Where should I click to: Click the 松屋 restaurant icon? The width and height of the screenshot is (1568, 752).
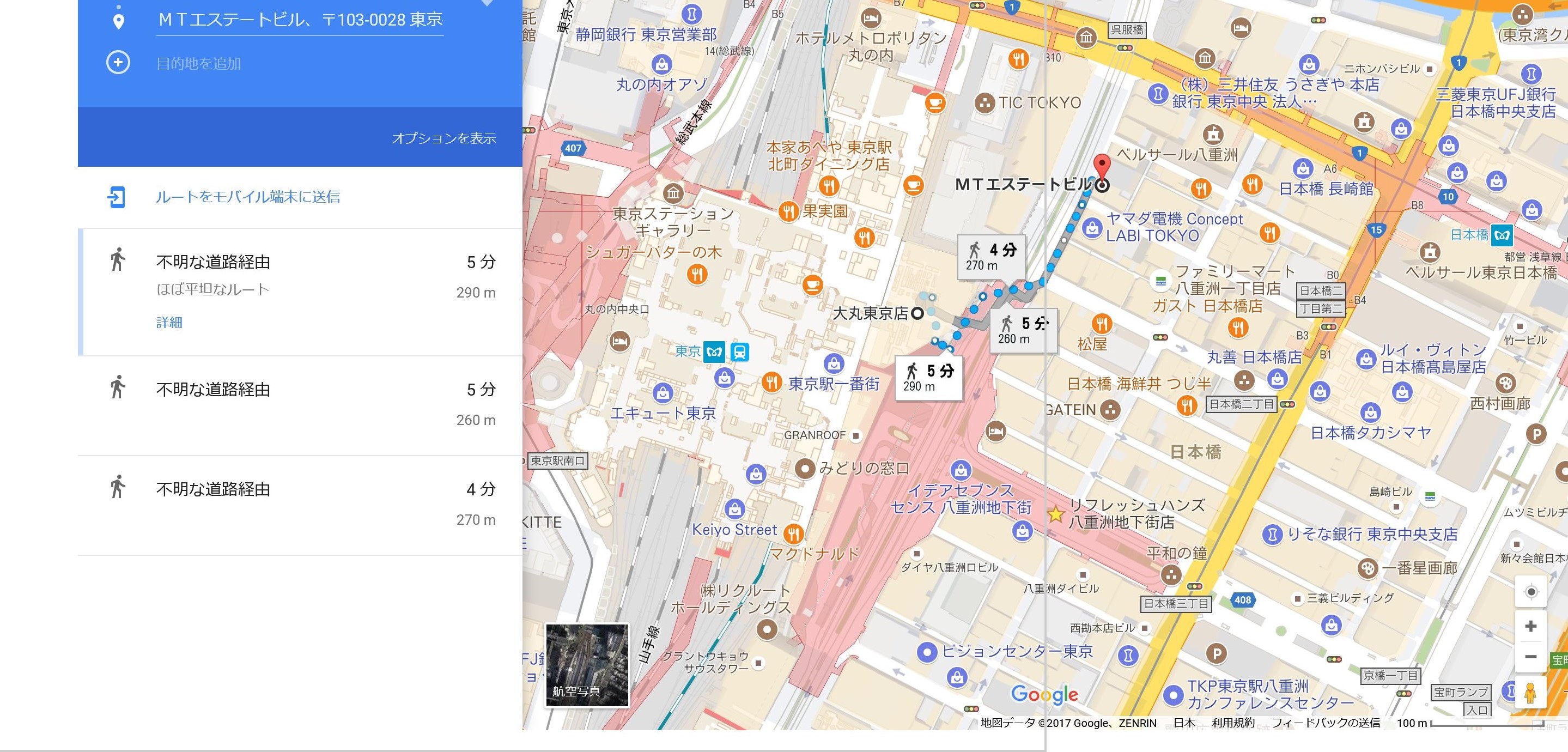[1102, 323]
